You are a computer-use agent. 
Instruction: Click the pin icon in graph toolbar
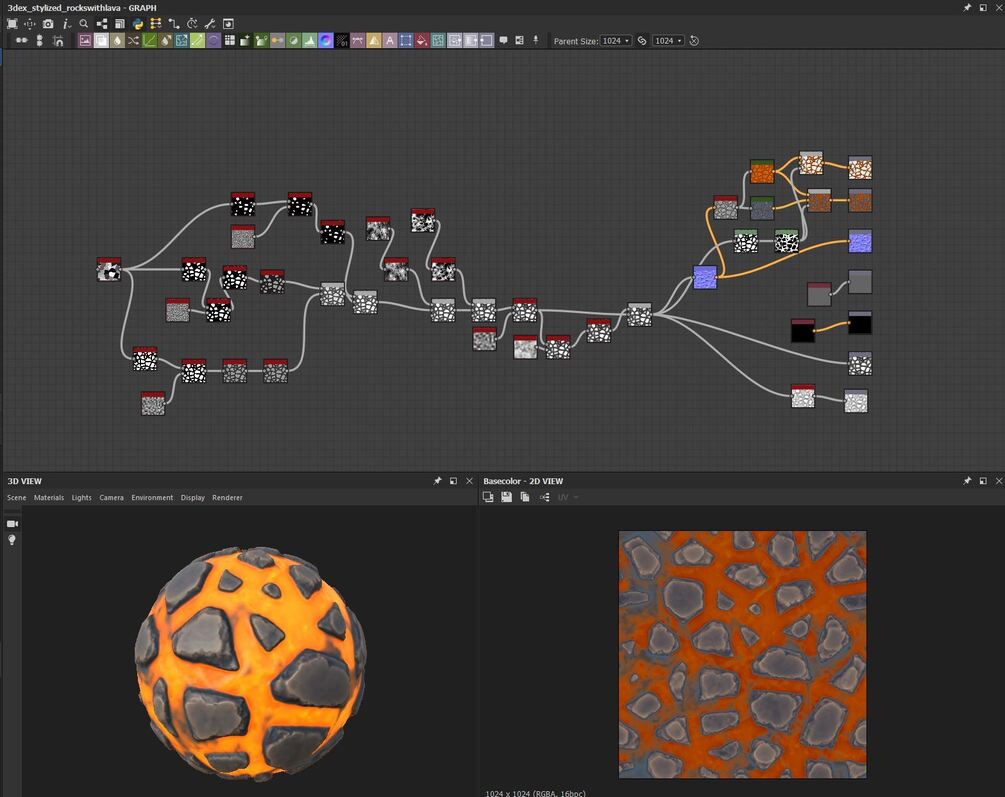536,40
